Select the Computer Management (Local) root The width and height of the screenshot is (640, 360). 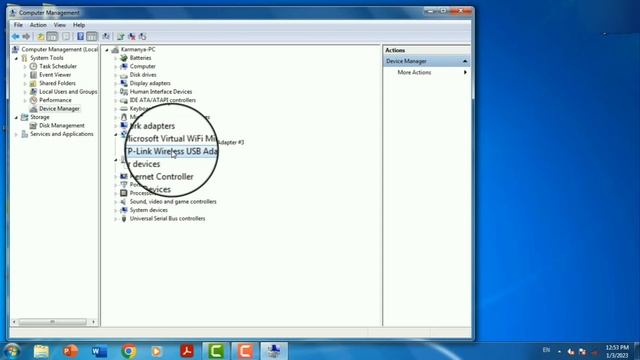(60, 49)
